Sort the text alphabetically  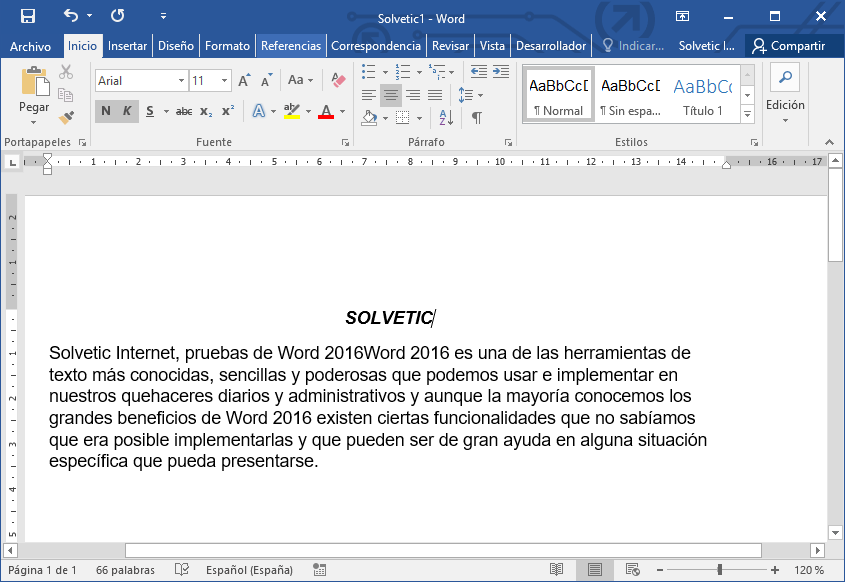tap(446, 117)
